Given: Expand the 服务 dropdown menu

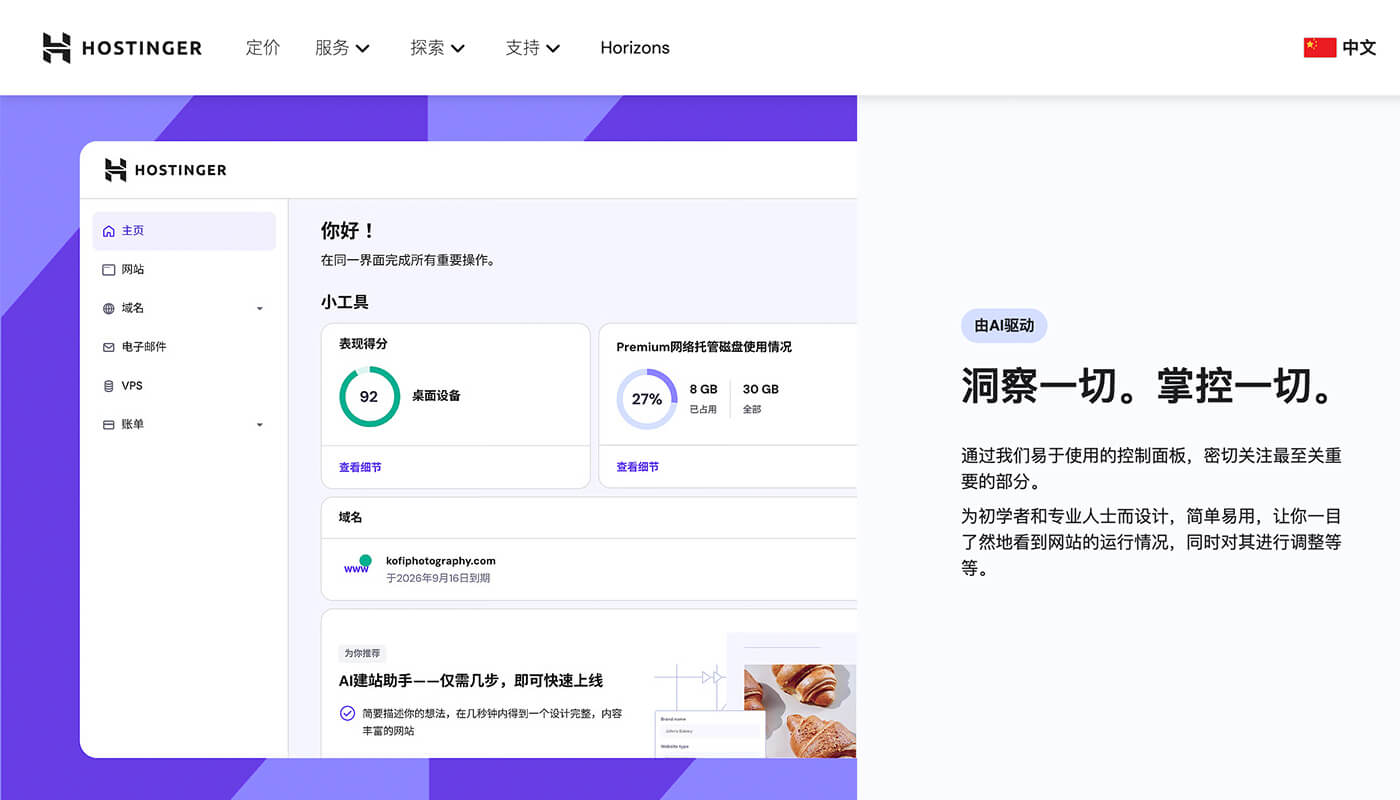Looking at the screenshot, I should tap(342, 47).
